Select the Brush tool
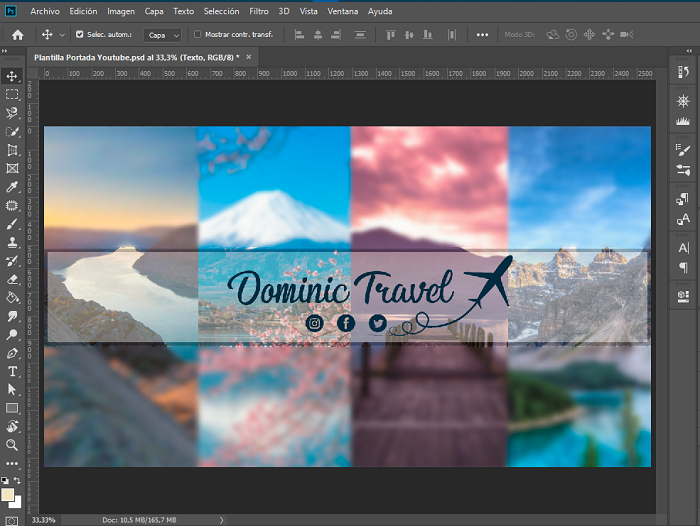Screen dimensions: 700x526 click(x=12, y=224)
